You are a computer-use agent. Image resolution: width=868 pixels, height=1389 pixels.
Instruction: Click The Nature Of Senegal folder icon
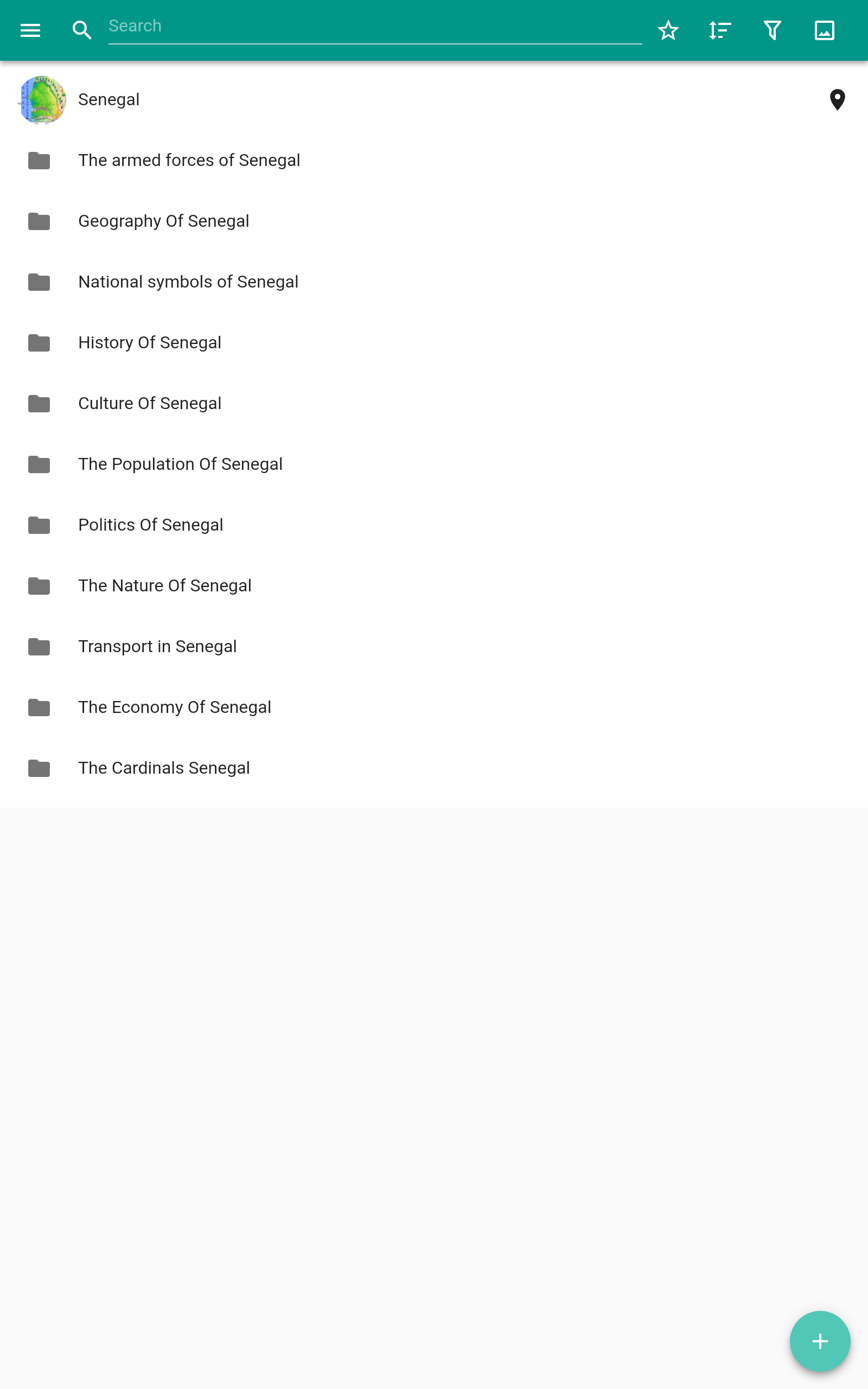39,586
